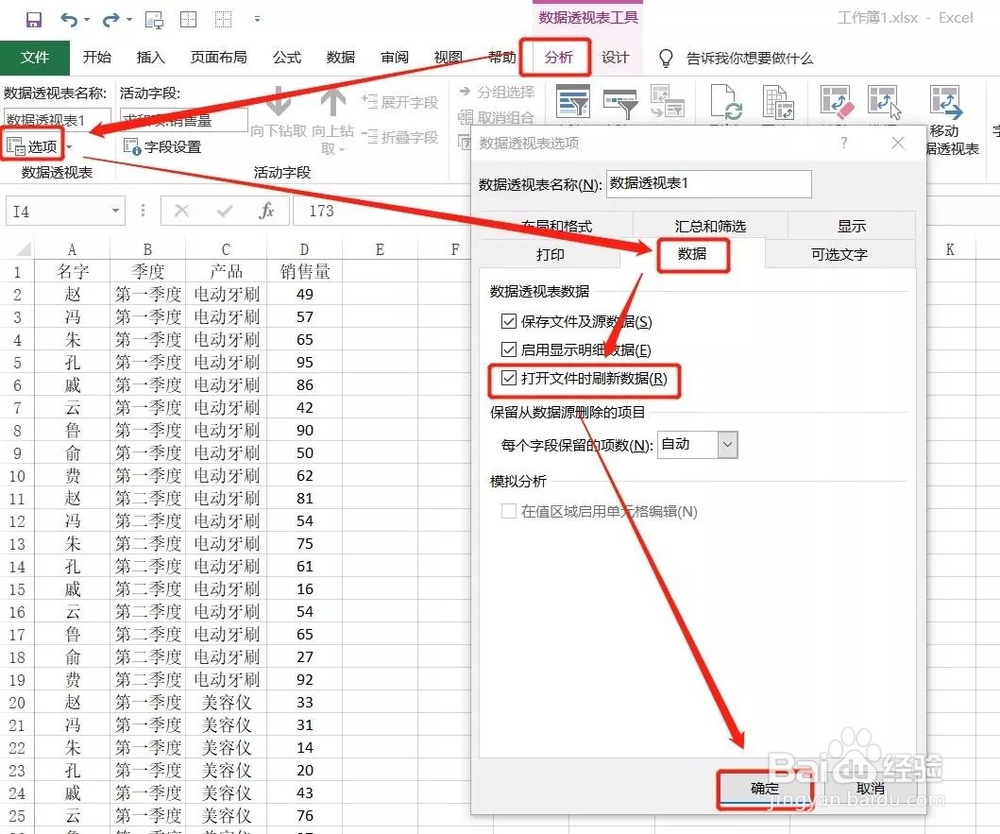Click the Drill Down arrow icon
The height and width of the screenshot is (834, 1000).
(x=279, y=102)
